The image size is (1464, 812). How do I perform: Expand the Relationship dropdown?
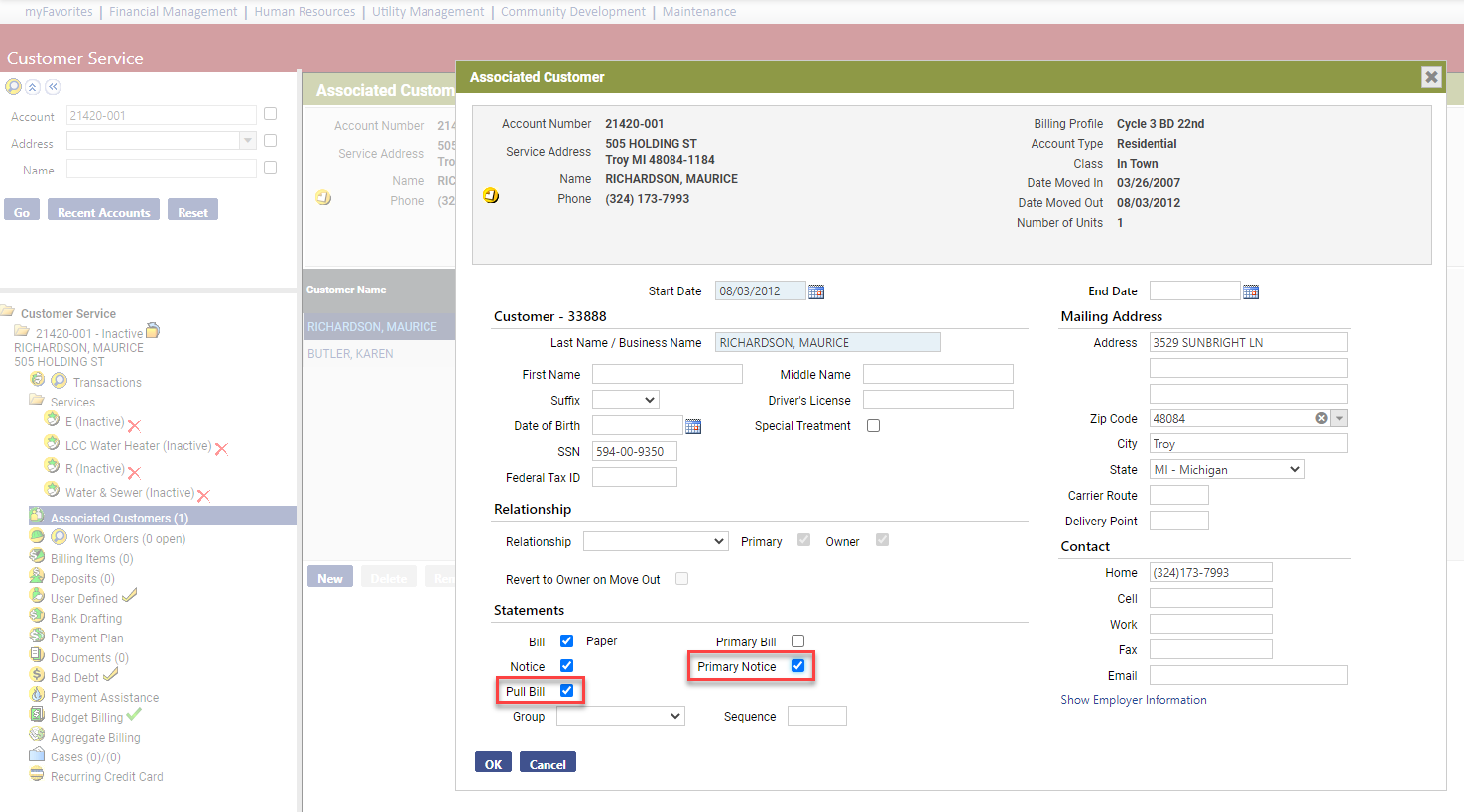pos(656,541)
